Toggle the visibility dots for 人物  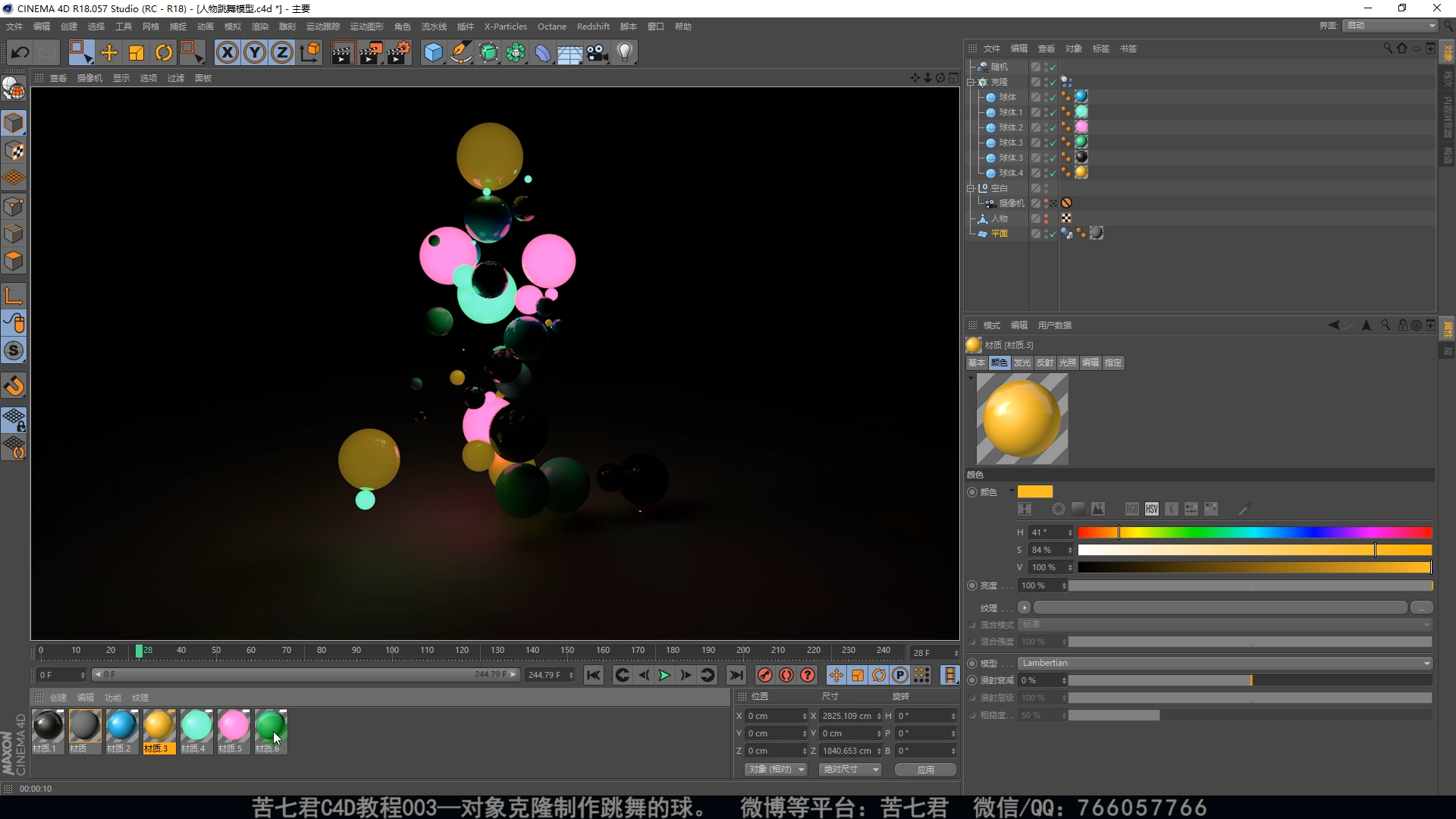[x=1046, y=218]
